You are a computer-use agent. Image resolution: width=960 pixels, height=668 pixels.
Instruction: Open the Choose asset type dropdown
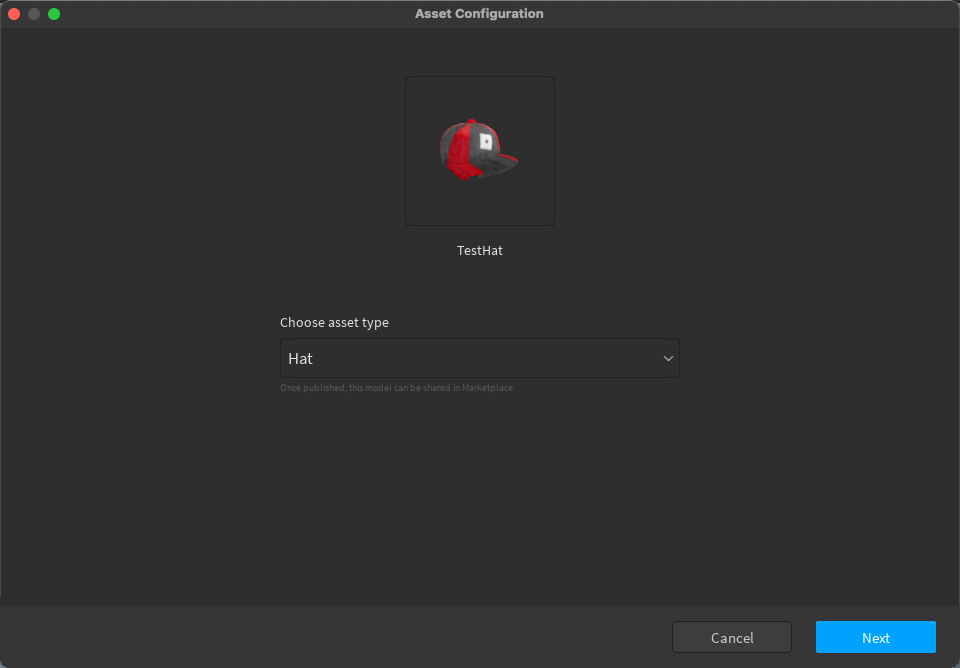pyautogui.click(x=479, y=358)
